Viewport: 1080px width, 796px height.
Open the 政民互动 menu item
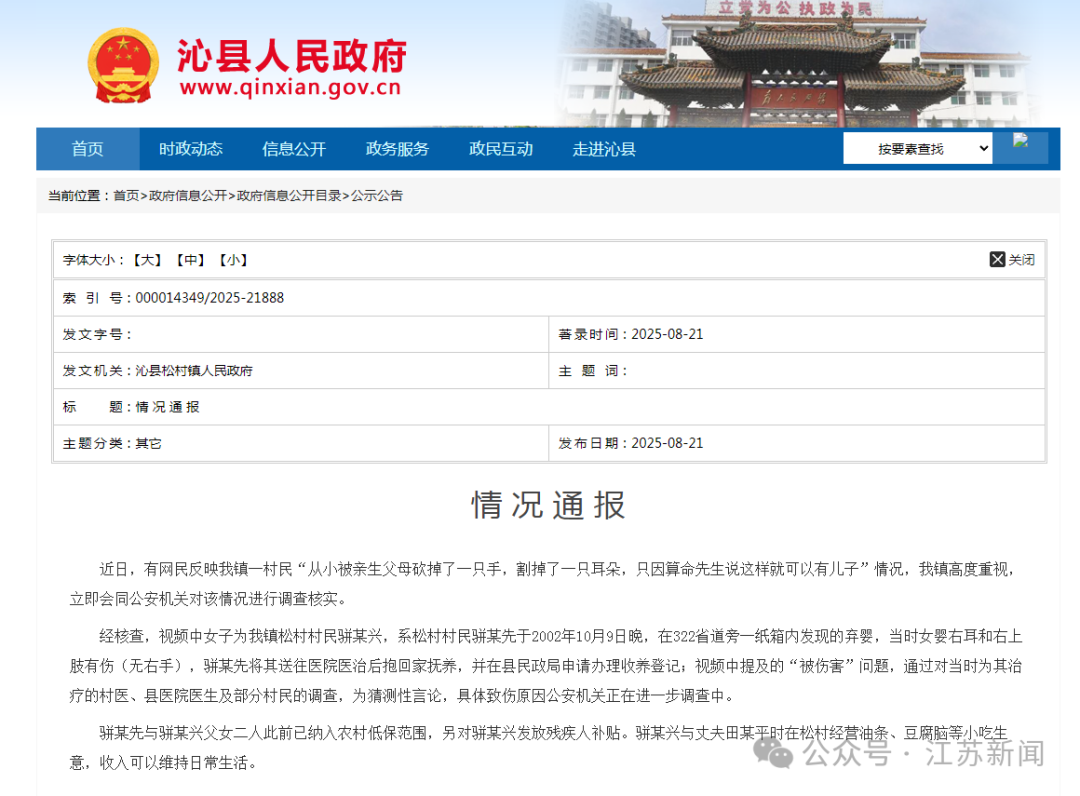point(500,148)
